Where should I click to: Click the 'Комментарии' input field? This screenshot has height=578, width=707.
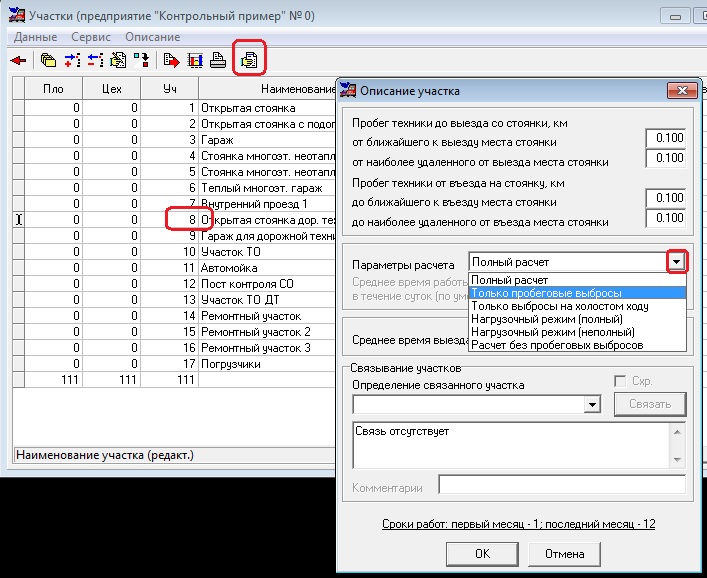click(x=561, y=486)
